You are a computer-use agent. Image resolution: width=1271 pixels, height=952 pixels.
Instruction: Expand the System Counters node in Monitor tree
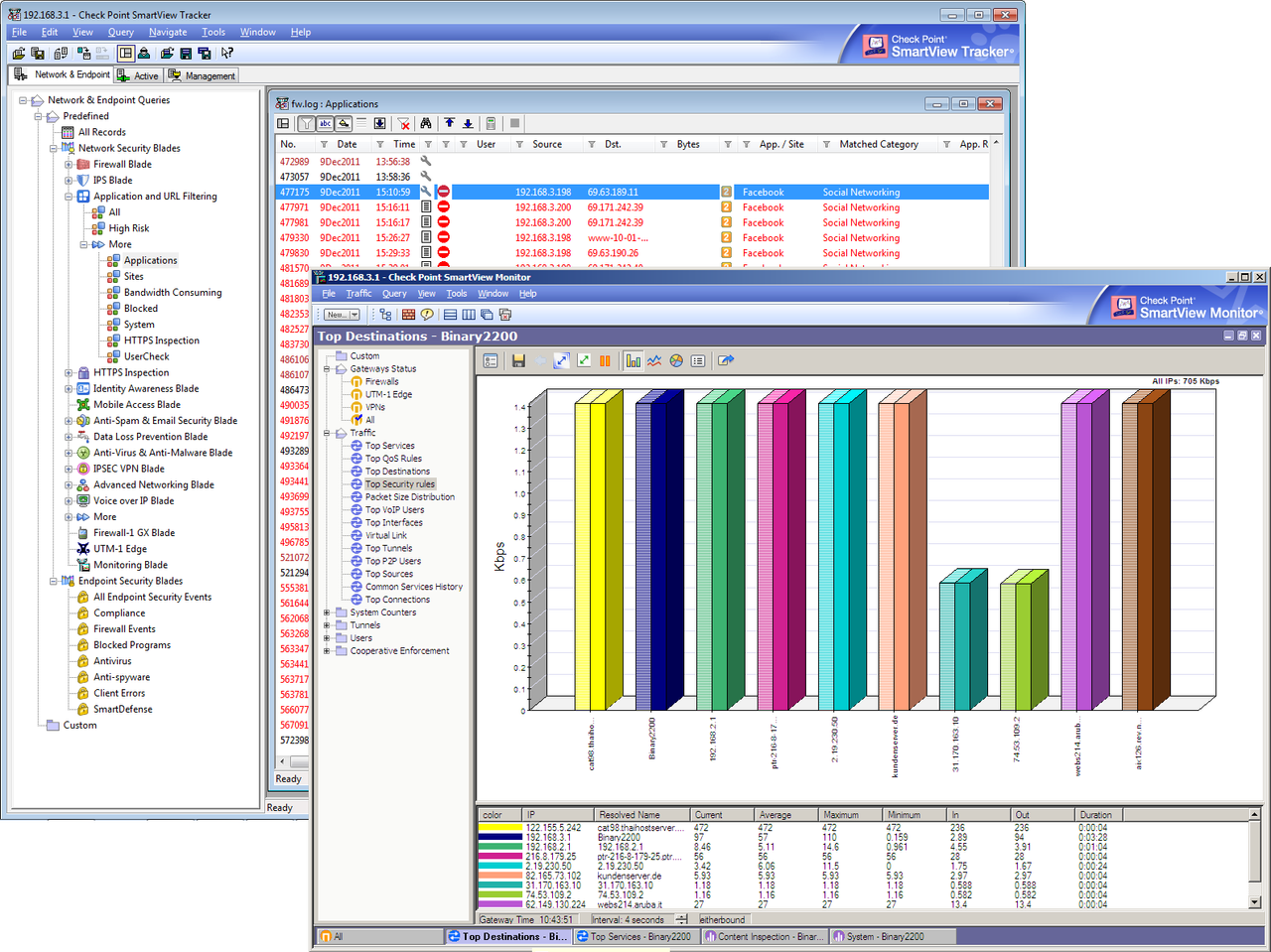326,612
